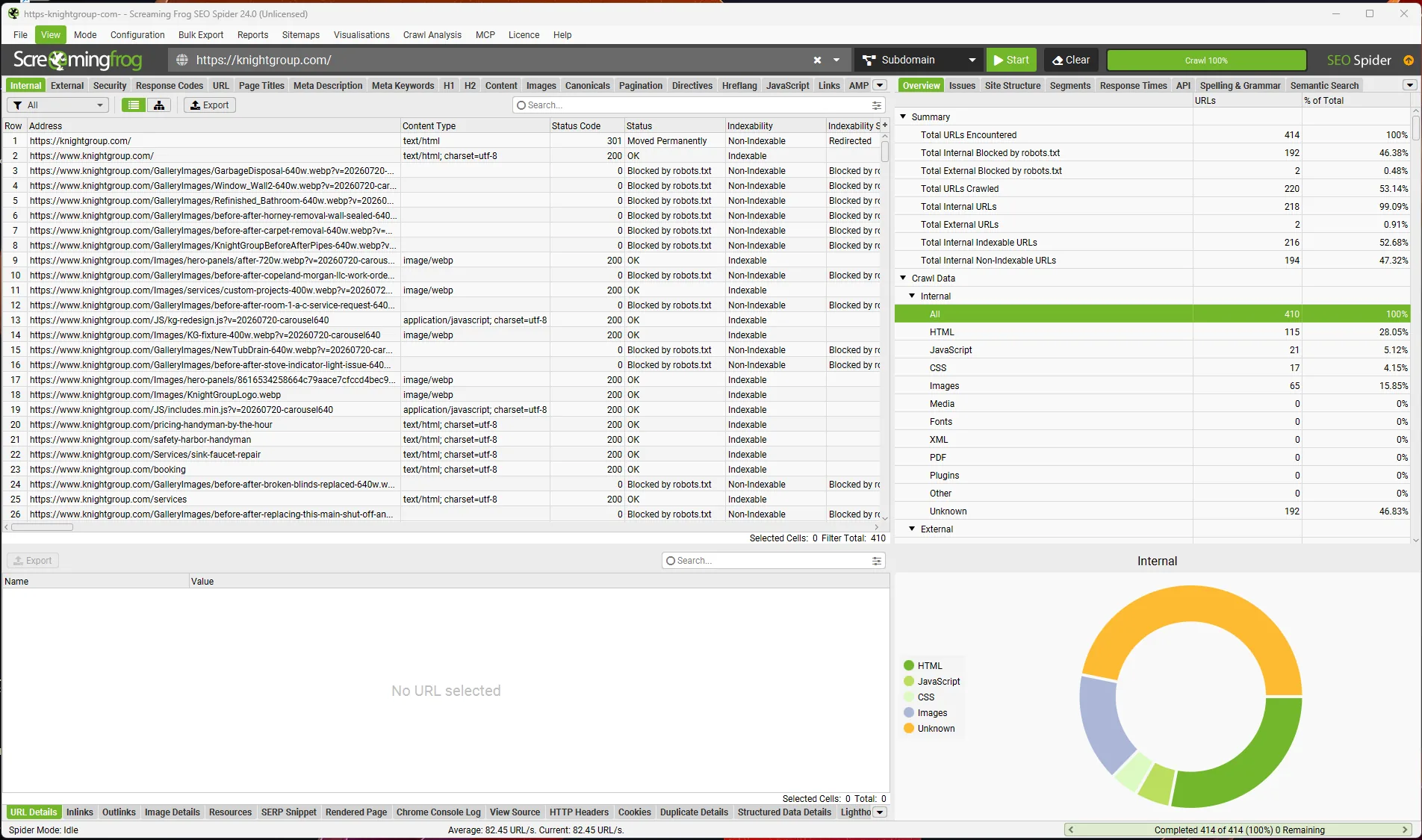Click the orange Unknown donut chart segment

click(1190, 602)
